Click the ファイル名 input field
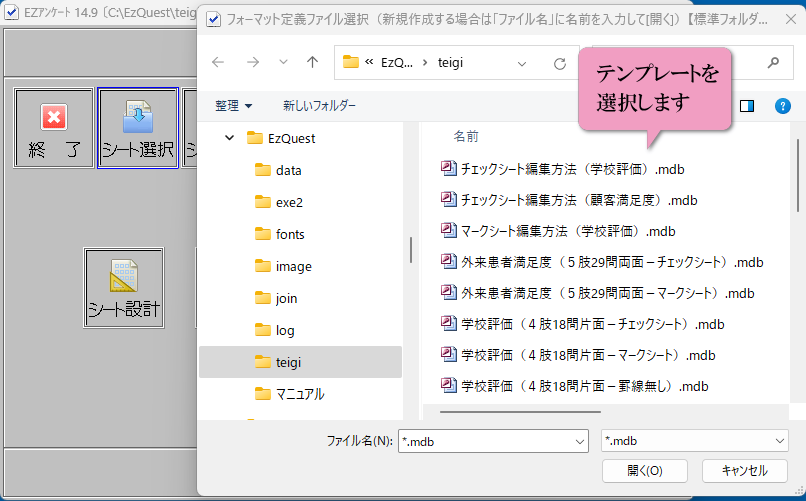This screenshot has height=501, width=806. click(485, 441)
